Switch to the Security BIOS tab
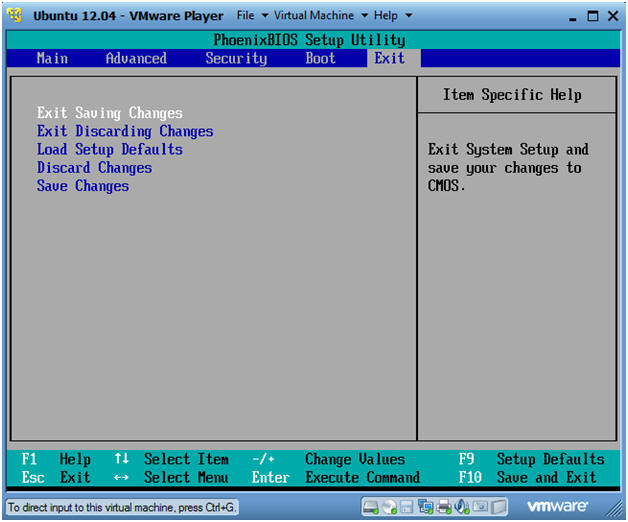 [x=236, y=58]
